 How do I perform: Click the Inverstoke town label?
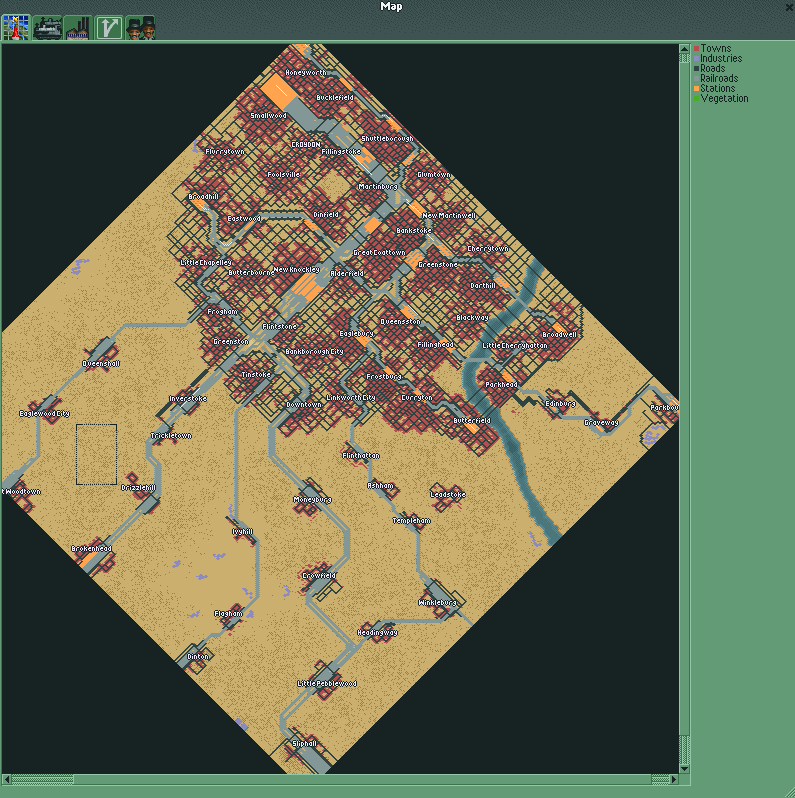click(x=188, y=399)
